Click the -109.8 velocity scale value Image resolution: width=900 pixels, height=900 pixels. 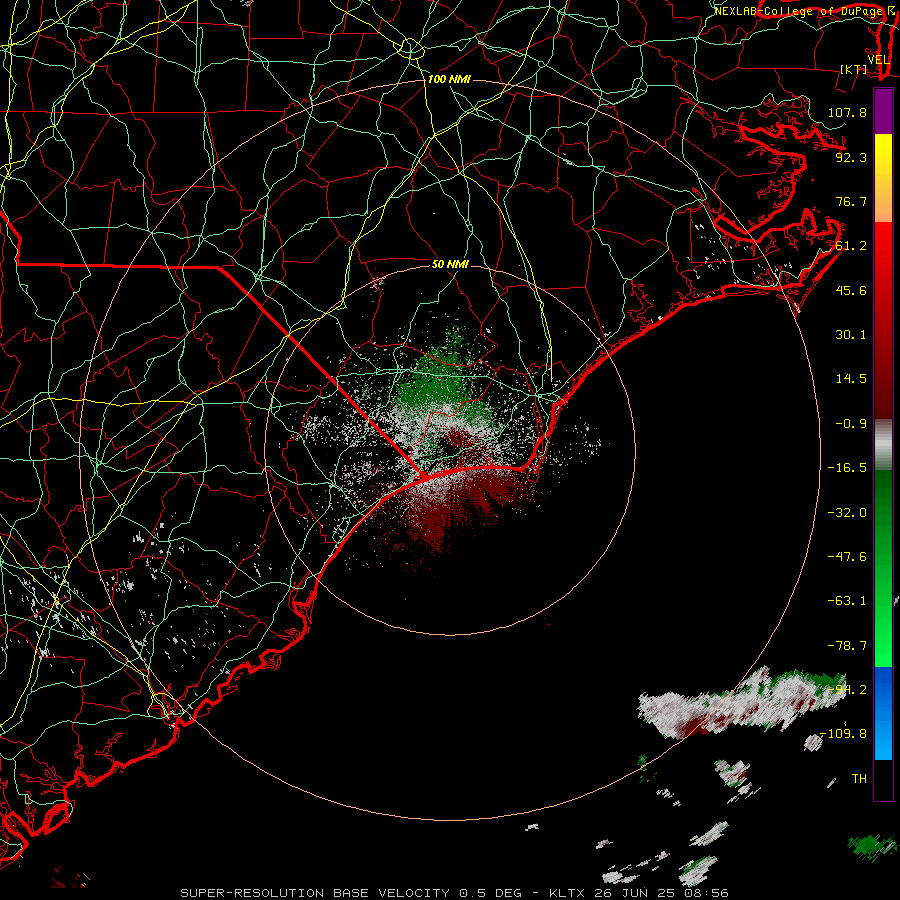pos(843,734)
